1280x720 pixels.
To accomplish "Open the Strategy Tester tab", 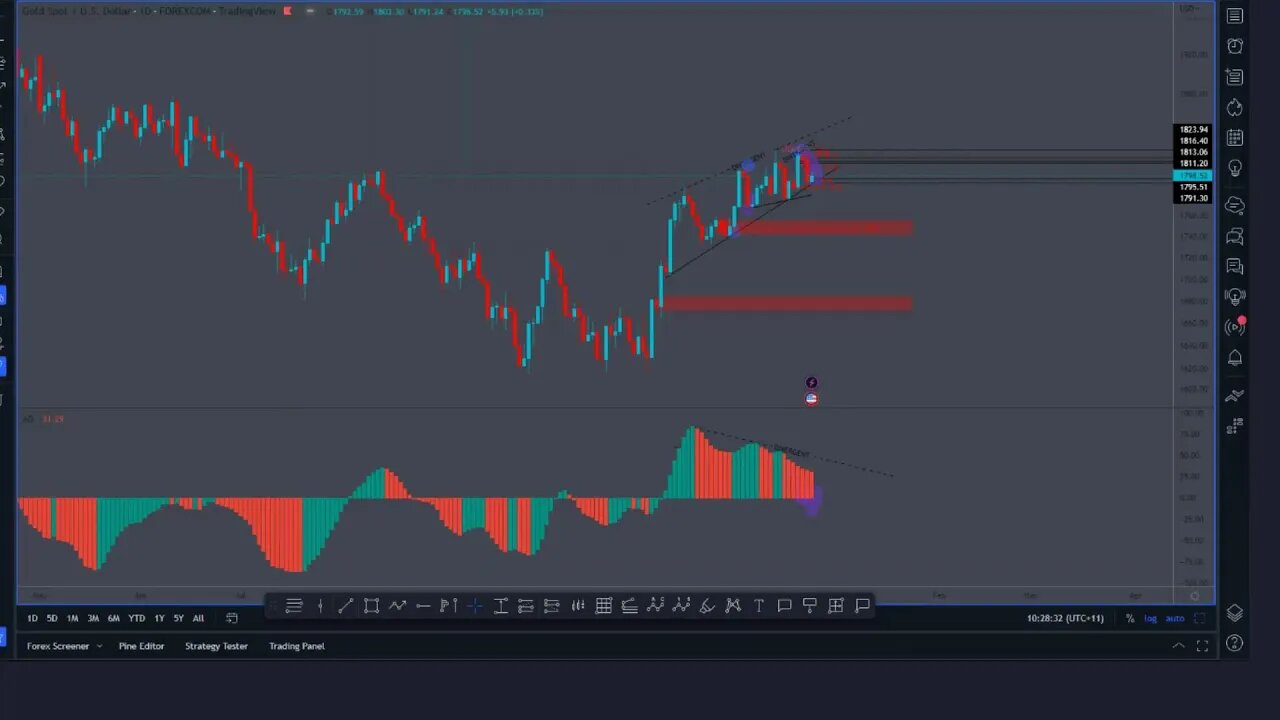I will 216,646.
